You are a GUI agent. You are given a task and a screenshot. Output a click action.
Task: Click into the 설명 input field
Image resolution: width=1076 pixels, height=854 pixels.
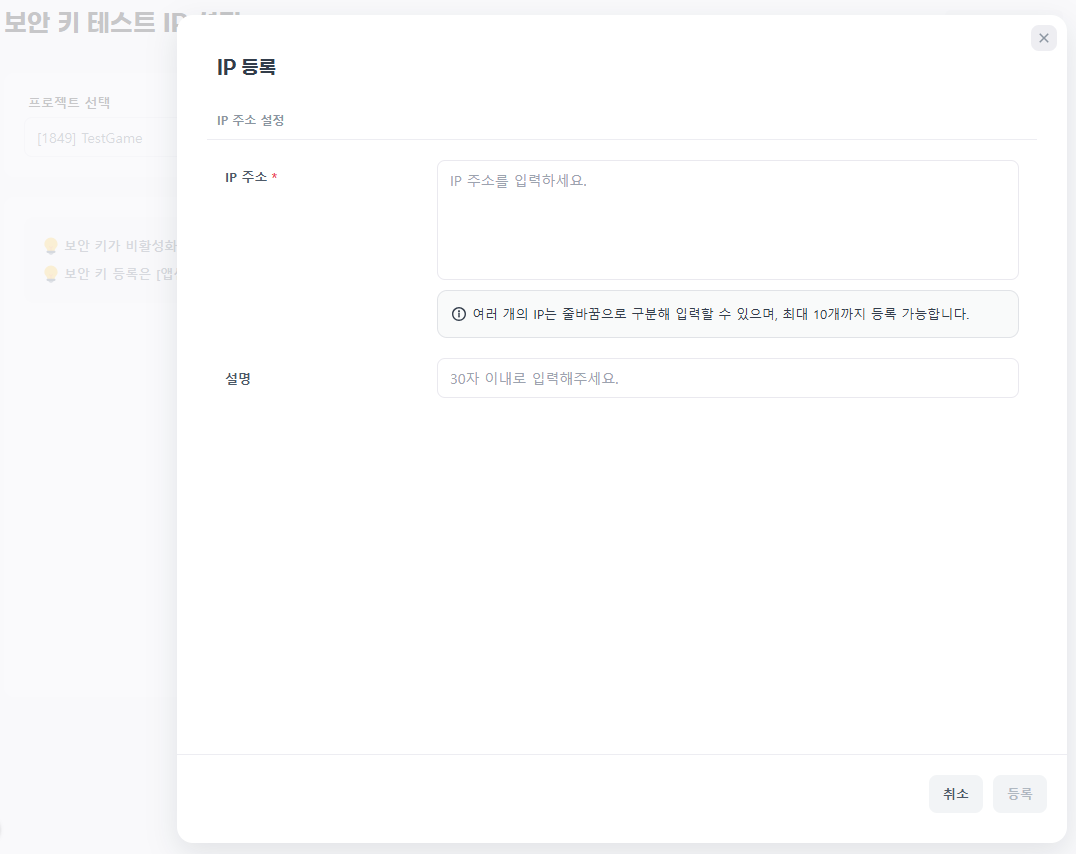[x=727, y=378]
